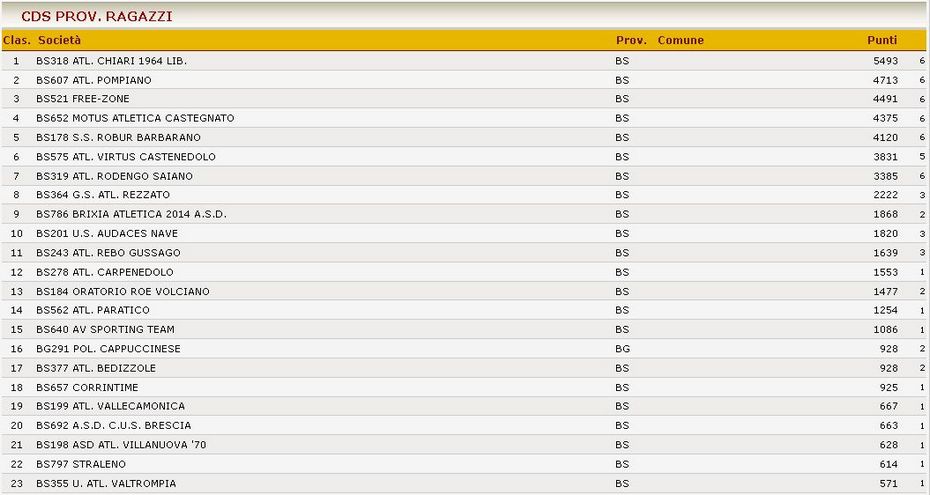Viewport: 930px width, 495px height.
Task: Click the points value 4120
Action: point(886,138)
